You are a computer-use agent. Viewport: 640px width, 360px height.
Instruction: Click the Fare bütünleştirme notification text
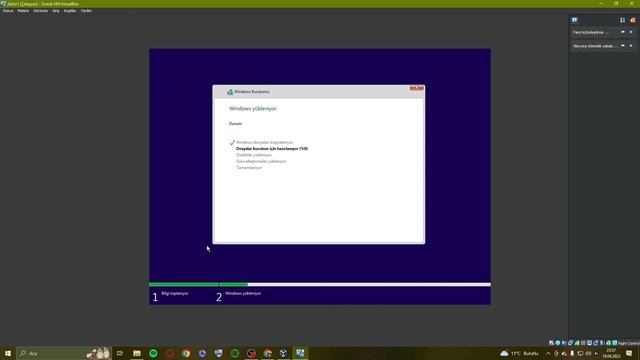[x=590, y=32]
